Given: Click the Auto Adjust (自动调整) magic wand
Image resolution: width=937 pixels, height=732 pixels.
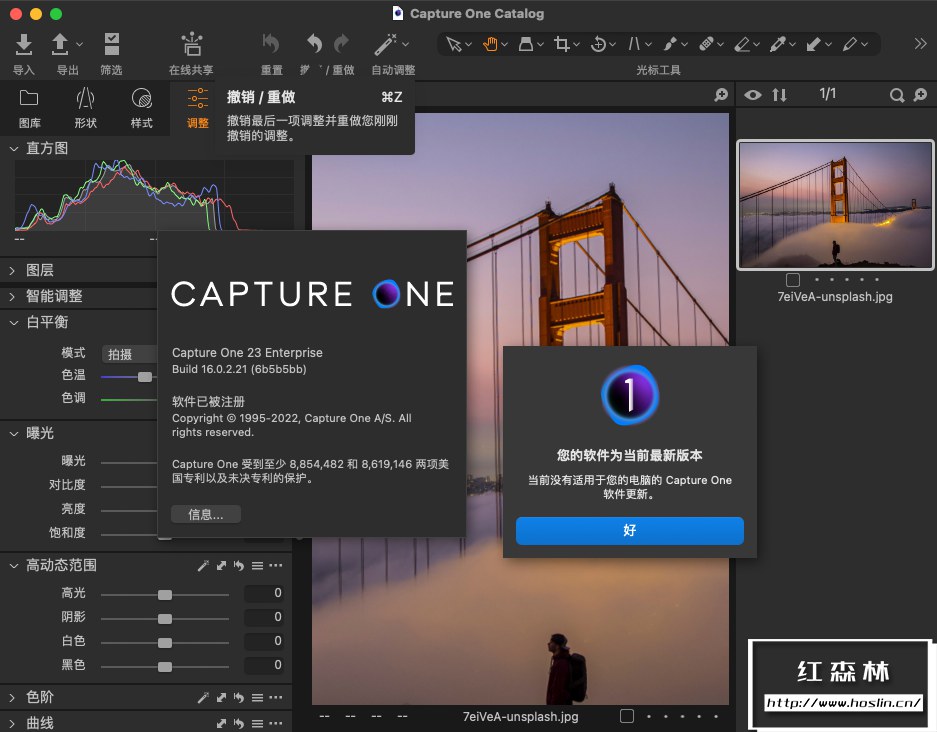Looking at the screenshot, I should coord(385,45).
